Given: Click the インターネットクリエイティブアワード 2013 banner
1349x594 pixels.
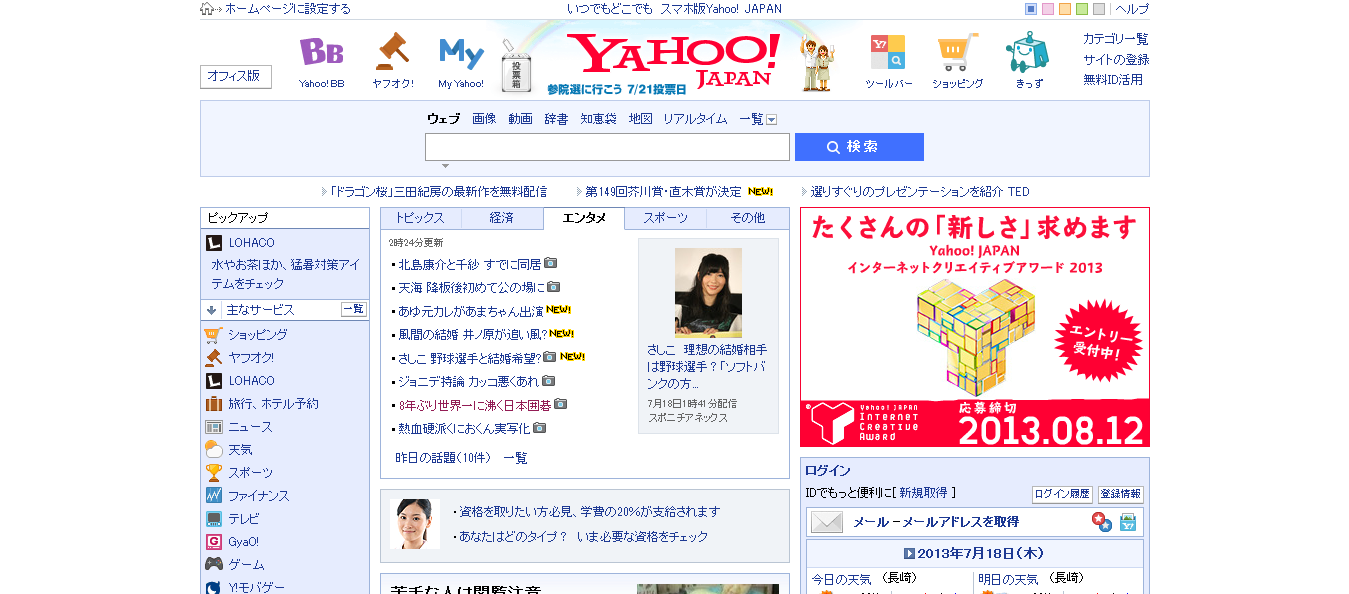Looking at the screenshot, I should pyautogui.click(x=975, y=327).
